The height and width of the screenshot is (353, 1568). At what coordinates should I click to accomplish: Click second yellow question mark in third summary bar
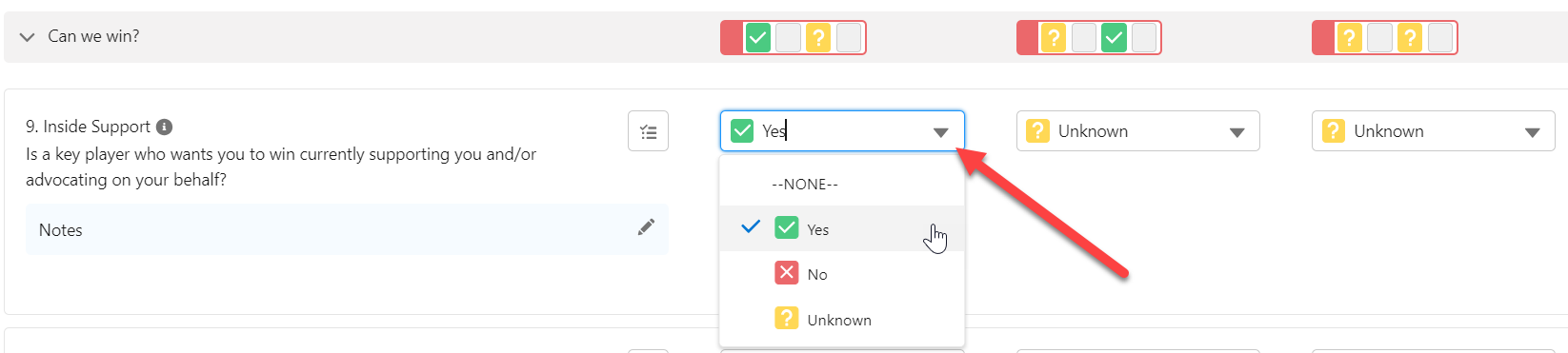(x=1410, y=38)
